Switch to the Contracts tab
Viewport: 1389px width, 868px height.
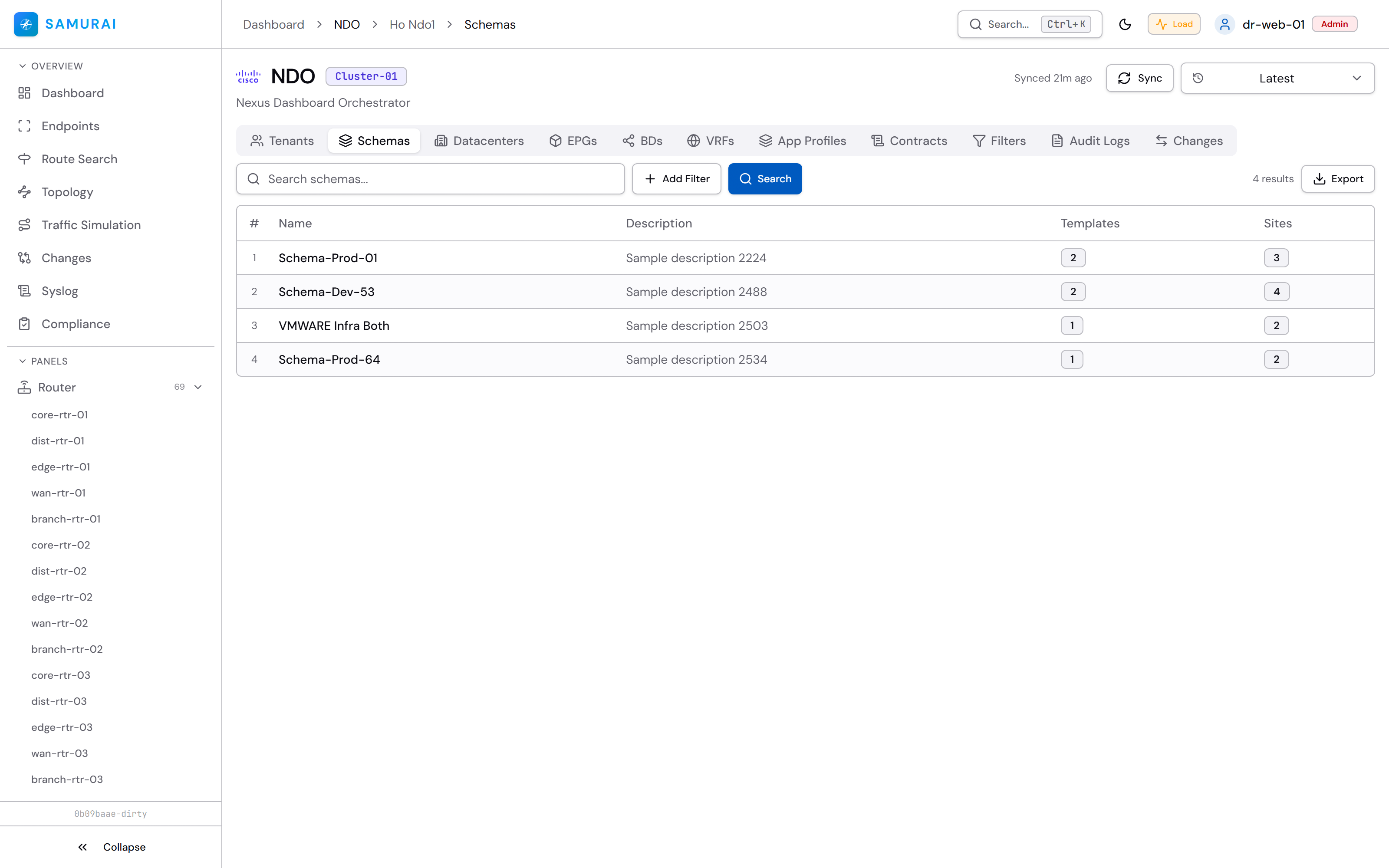click(x=909, y=141)
